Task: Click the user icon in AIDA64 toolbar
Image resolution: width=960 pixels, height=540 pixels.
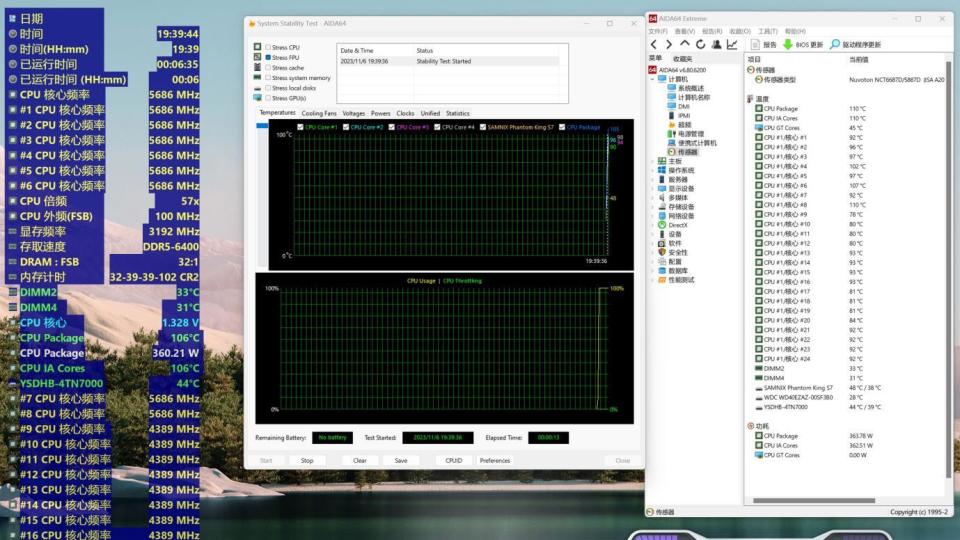Action: pos(716,45)
